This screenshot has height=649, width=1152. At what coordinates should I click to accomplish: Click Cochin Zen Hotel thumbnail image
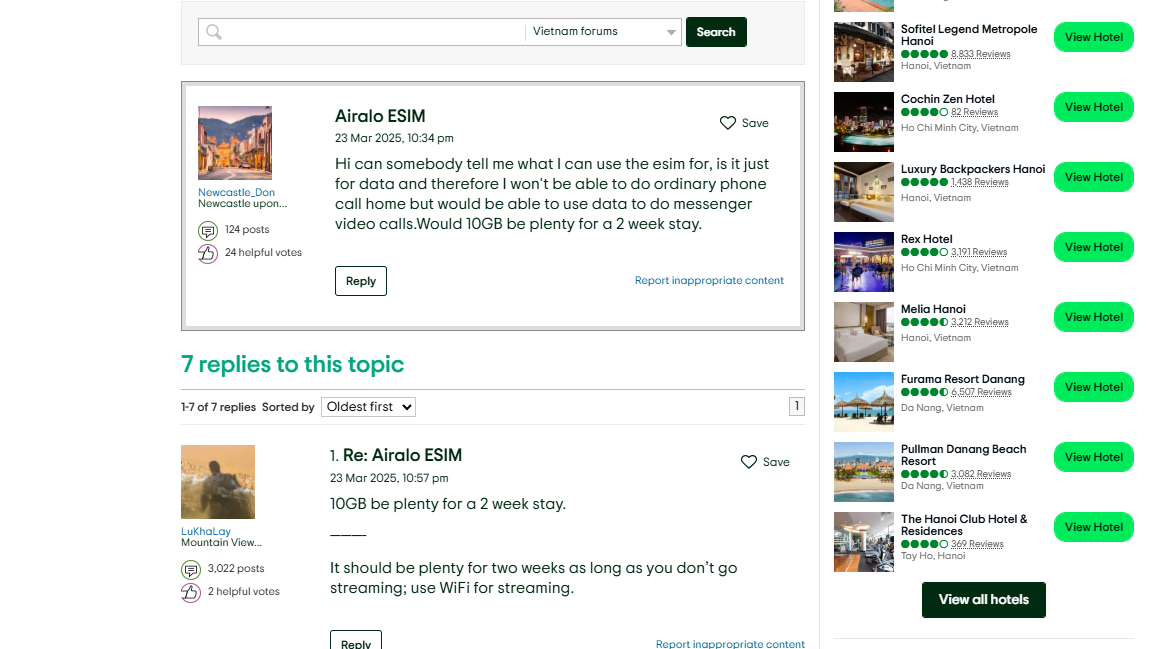[x=864, y=122]
